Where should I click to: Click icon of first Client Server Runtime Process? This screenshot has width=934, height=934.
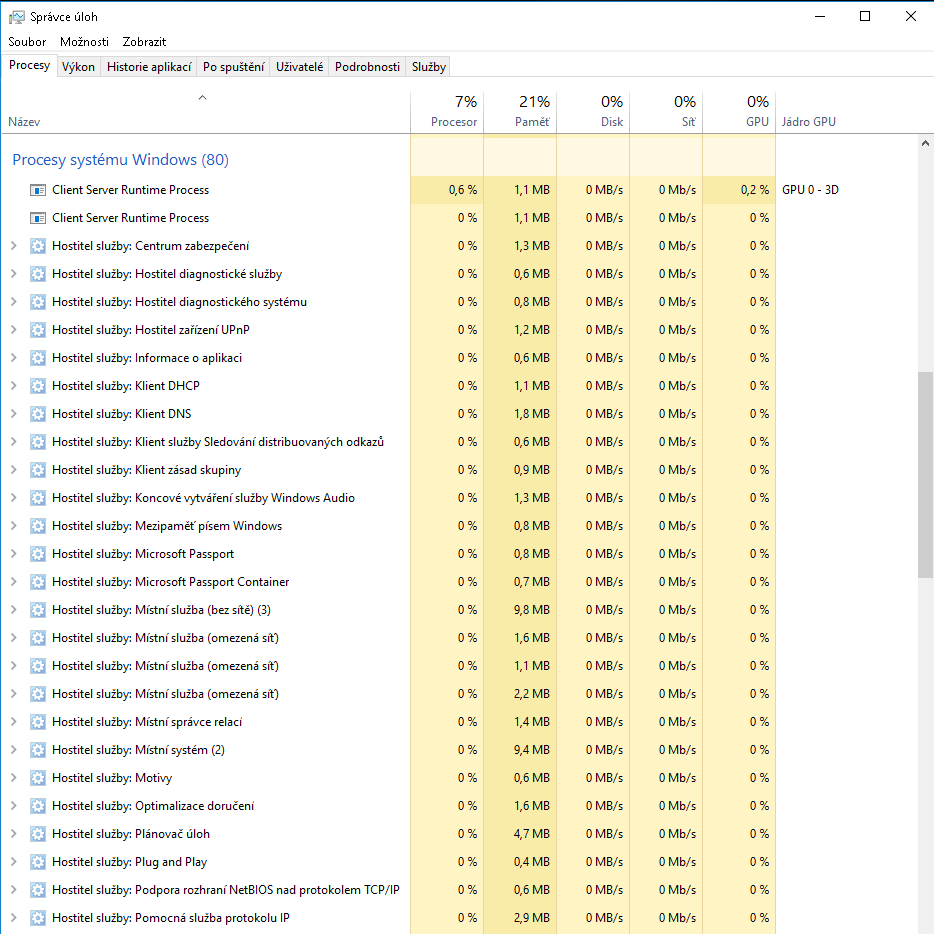point(38,190)
